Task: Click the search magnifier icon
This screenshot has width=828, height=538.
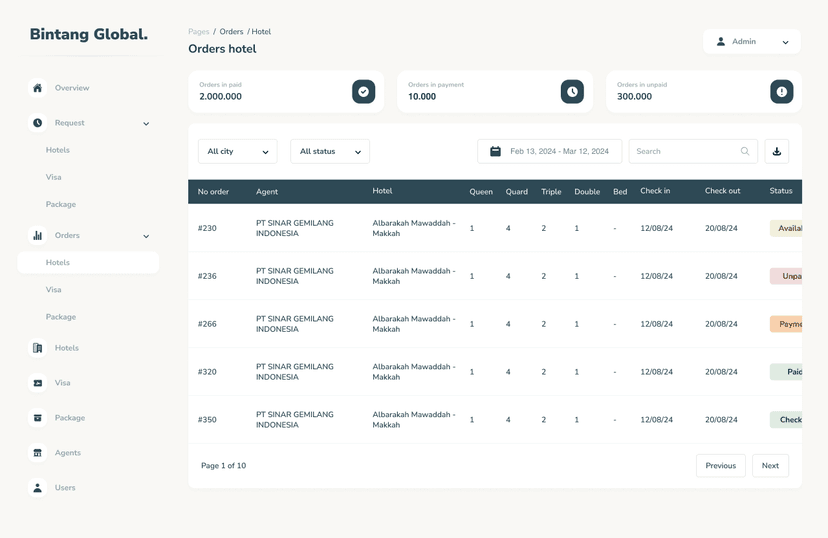Action: 745,151
